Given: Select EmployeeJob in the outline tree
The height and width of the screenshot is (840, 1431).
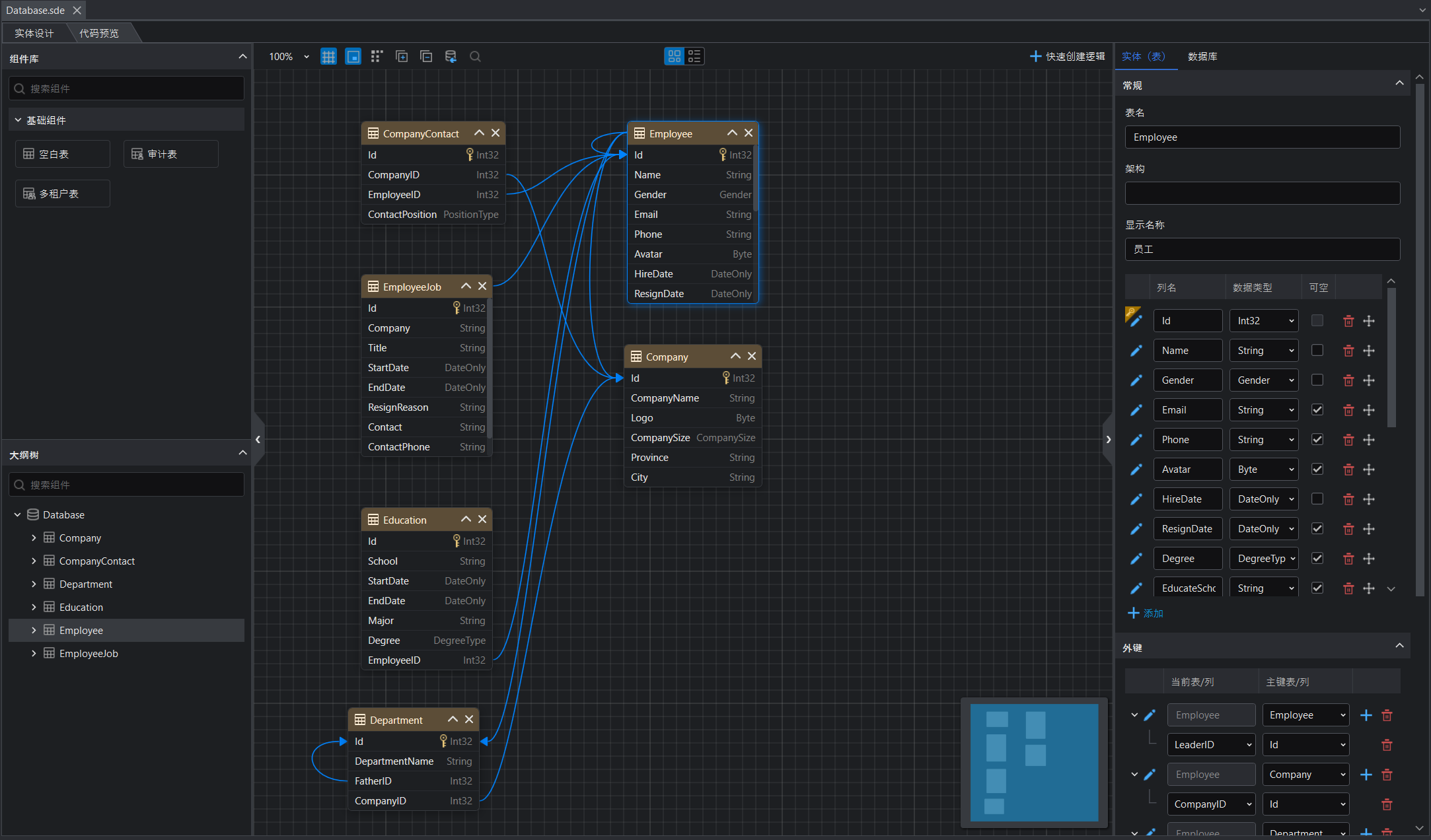Looking at the screenshot, I should click(89, 654).
